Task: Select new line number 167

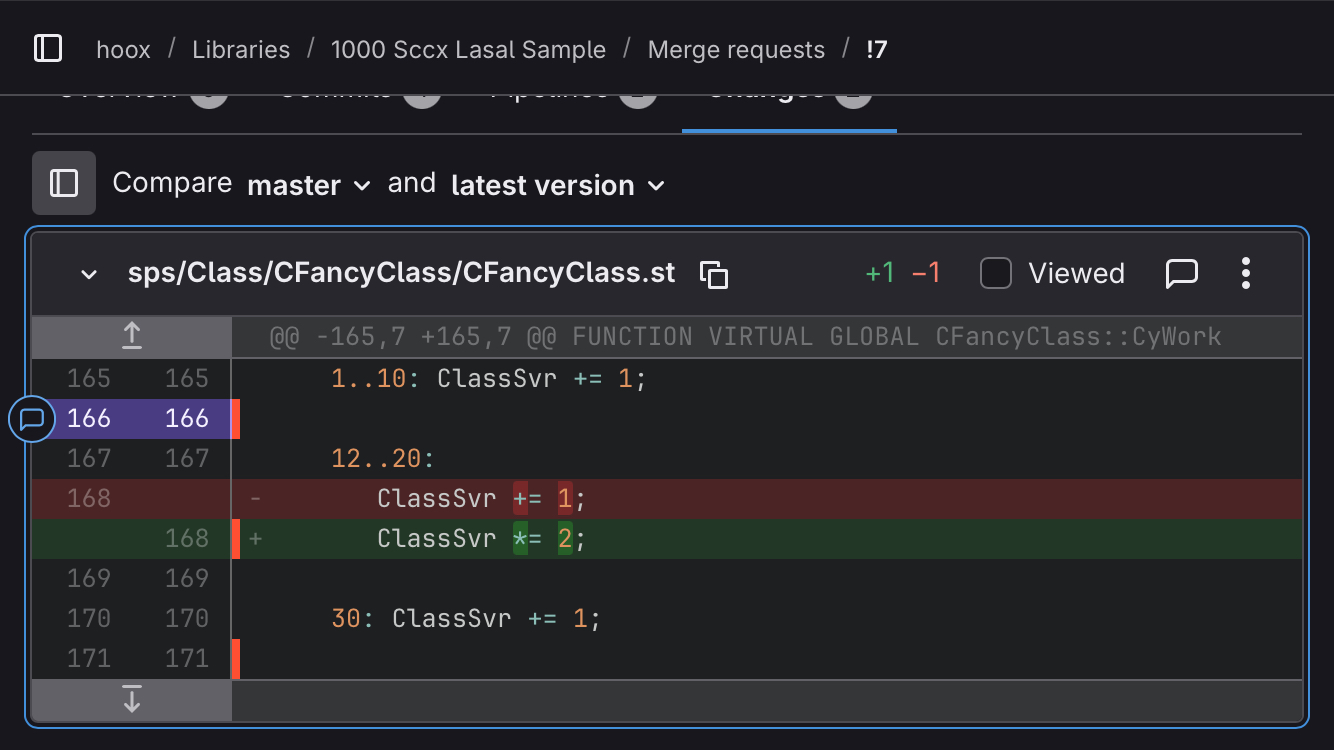Action: pyautogui.click(x=187, y=458)
